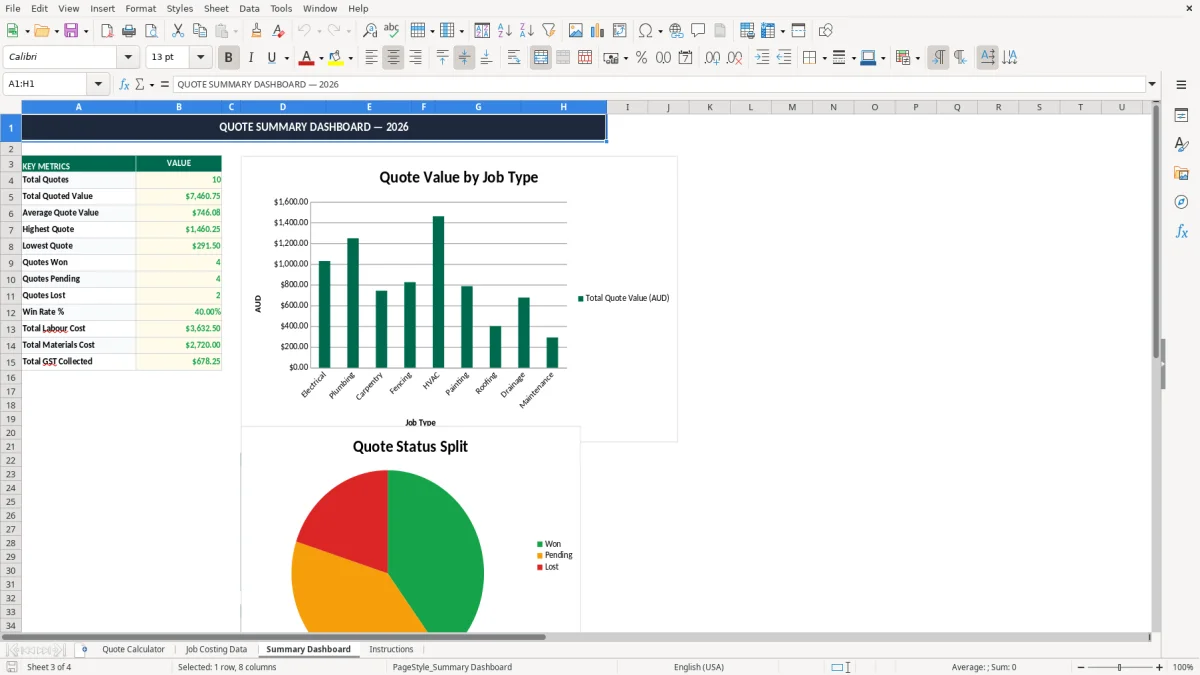Click the Sort Descending icon
The width and height of the screenshot is (1200, 675).
tap(527, 31)
